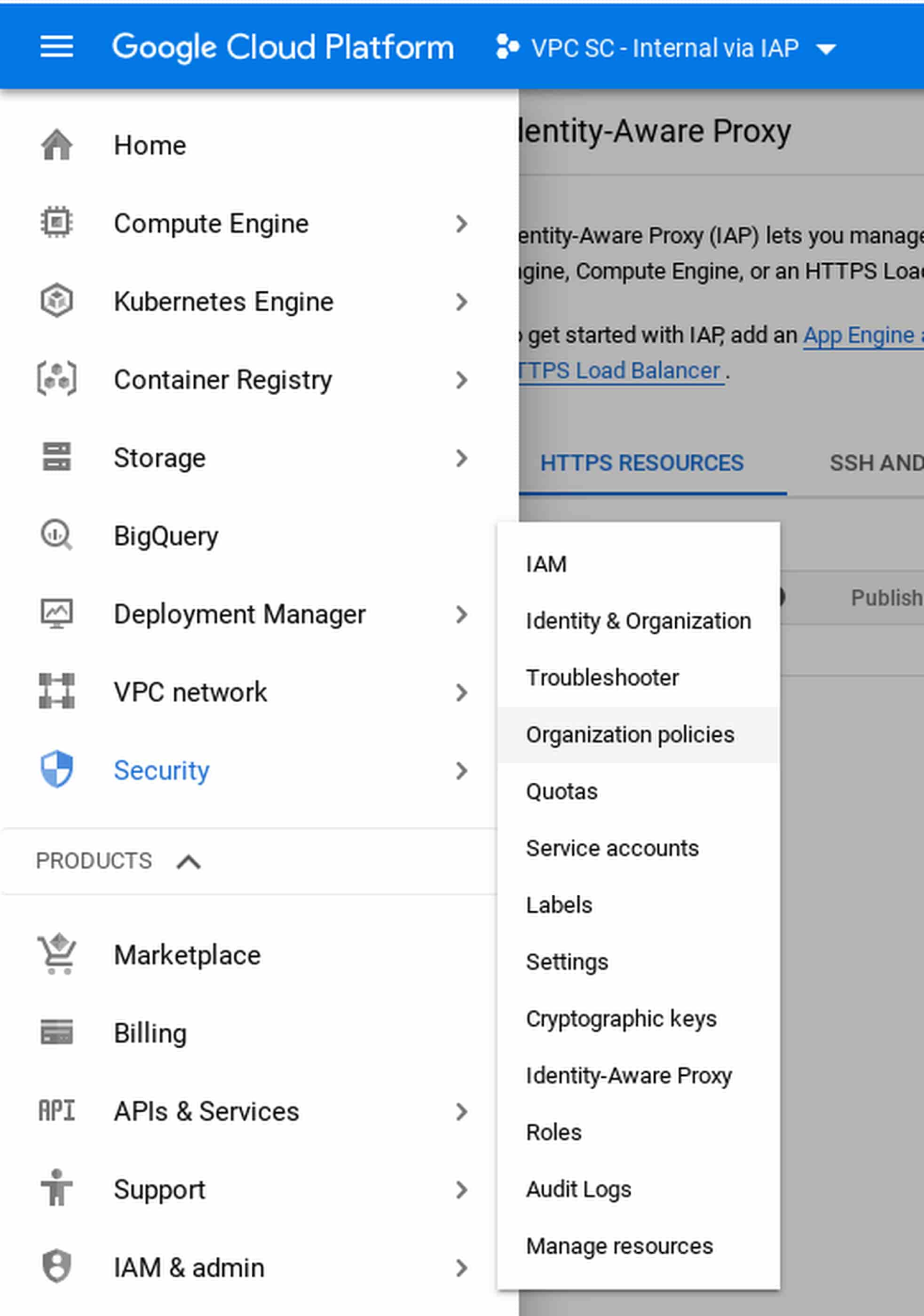The height and width of the screenshot is (1316, 924).
Task: Expand VPC network submenu chevron
Action: click(462, 692)
